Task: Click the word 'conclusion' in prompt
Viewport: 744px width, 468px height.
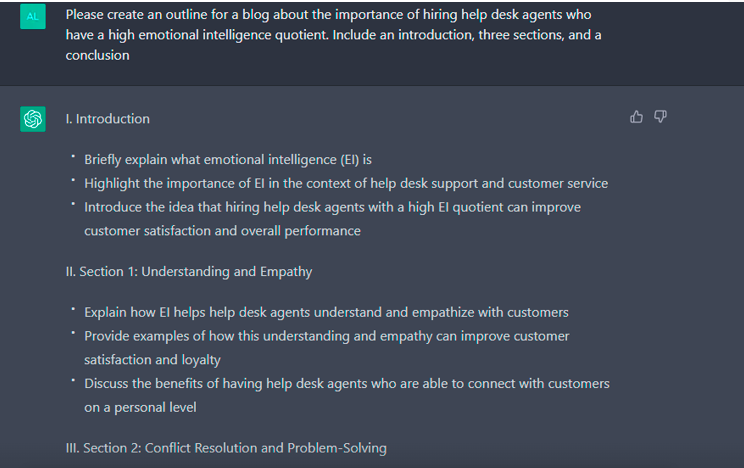Action: tap(97, 56)
